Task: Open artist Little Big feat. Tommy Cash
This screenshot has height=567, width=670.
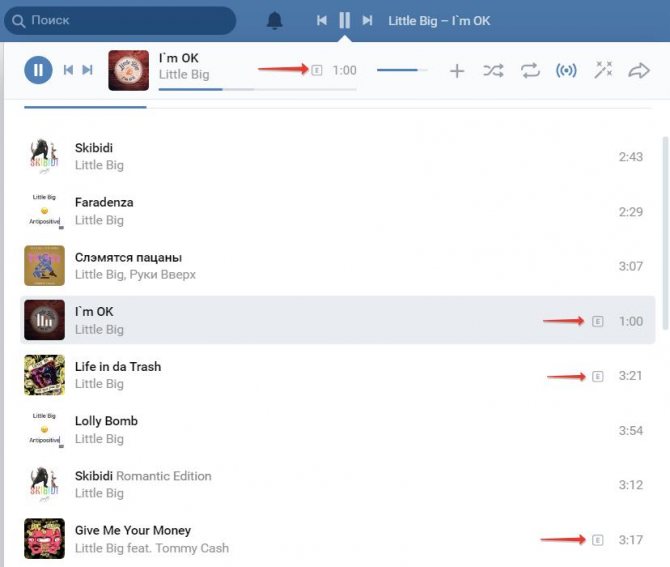Action: (x=152, y=548)
